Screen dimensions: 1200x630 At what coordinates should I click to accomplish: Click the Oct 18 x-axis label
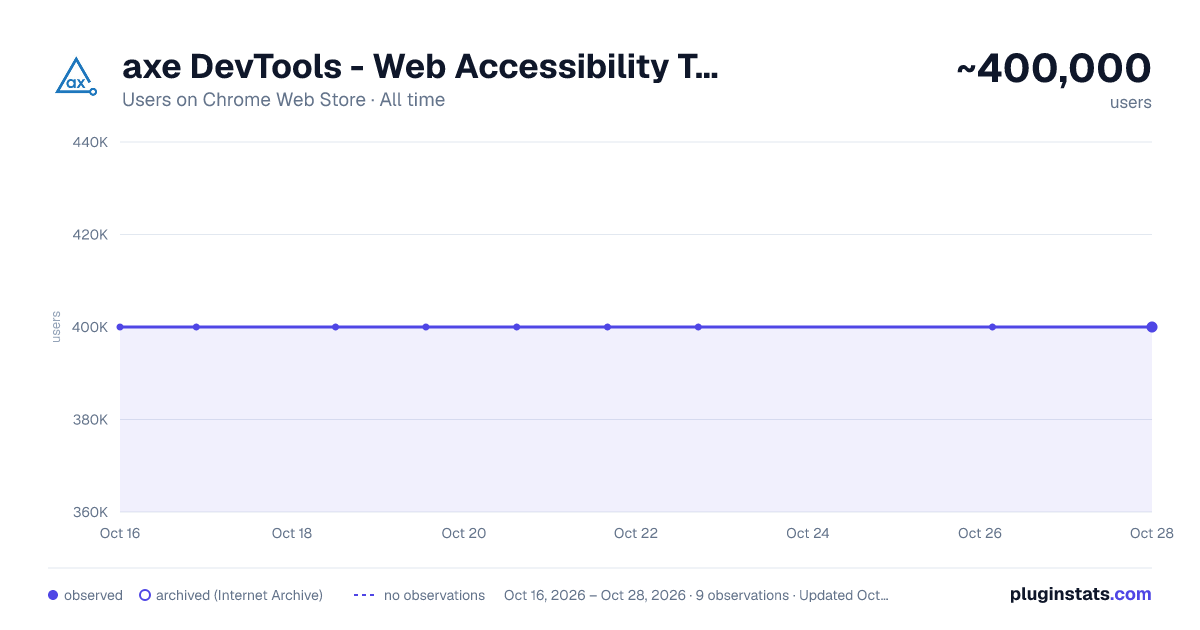coord(292,533)
